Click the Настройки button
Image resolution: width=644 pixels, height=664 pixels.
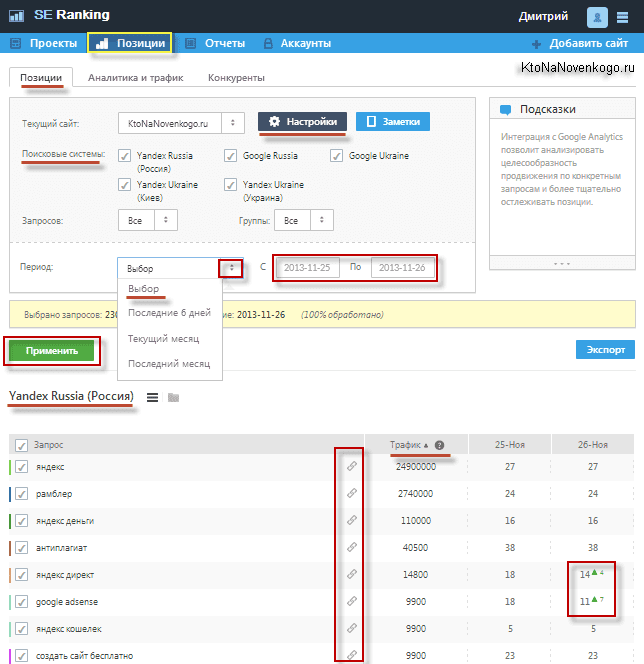302,122
